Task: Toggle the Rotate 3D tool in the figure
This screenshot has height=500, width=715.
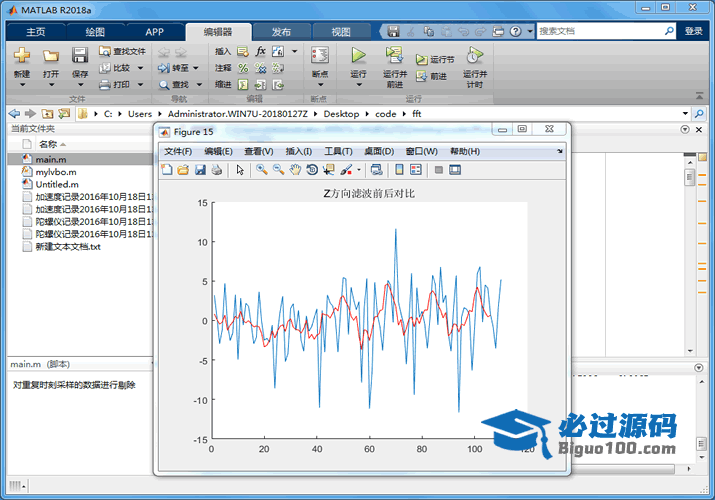Action: [x=312, y=170]
